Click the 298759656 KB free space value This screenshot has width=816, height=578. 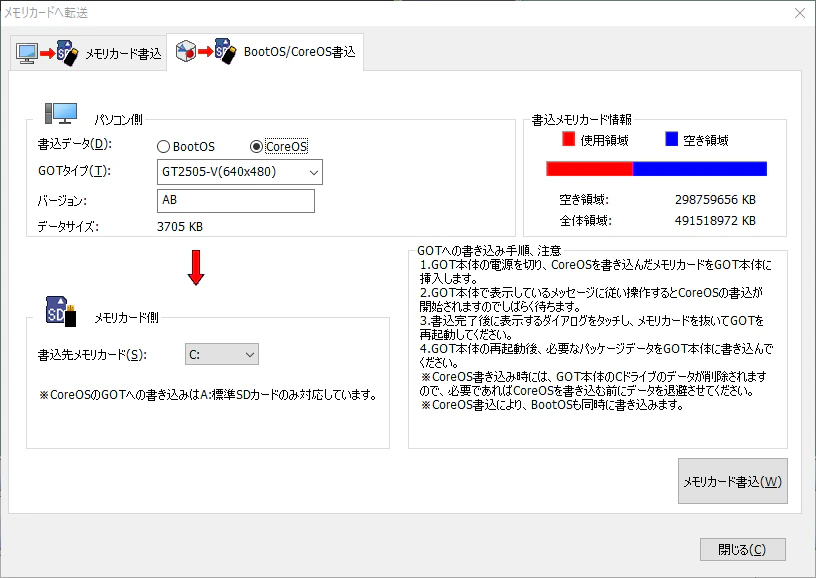715,200
